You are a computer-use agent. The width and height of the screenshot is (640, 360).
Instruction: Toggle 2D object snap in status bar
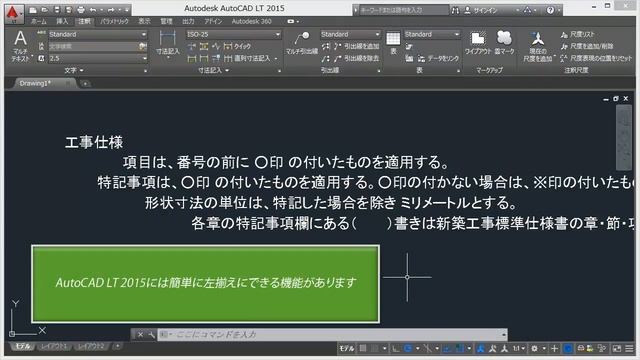[459, 348]
